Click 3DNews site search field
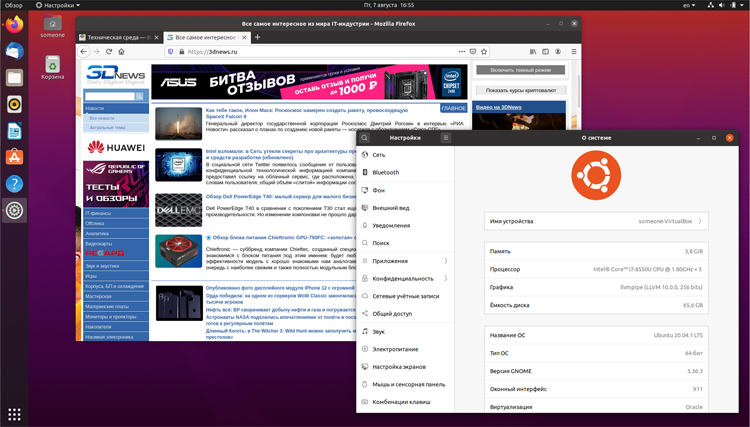This screenshot has height=427, width=750. pyautogui.click(x=110, y=96)
